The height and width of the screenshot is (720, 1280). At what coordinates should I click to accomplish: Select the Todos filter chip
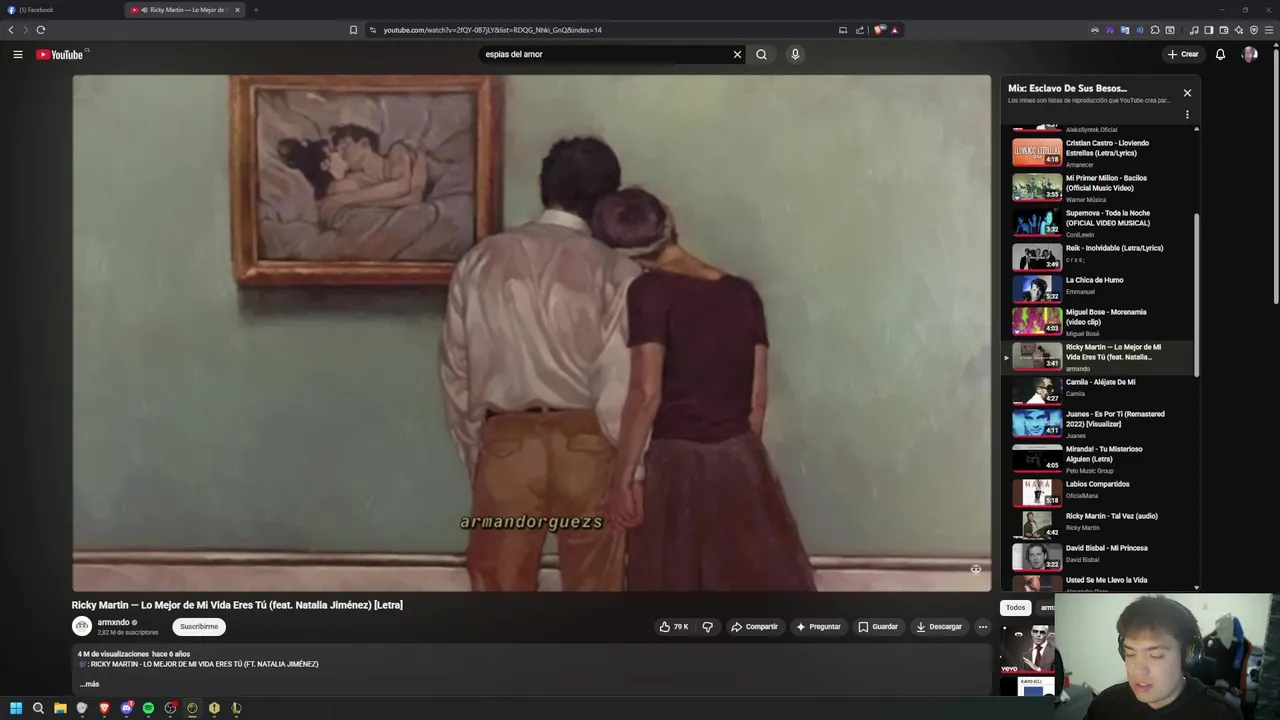coord(1015,608)
